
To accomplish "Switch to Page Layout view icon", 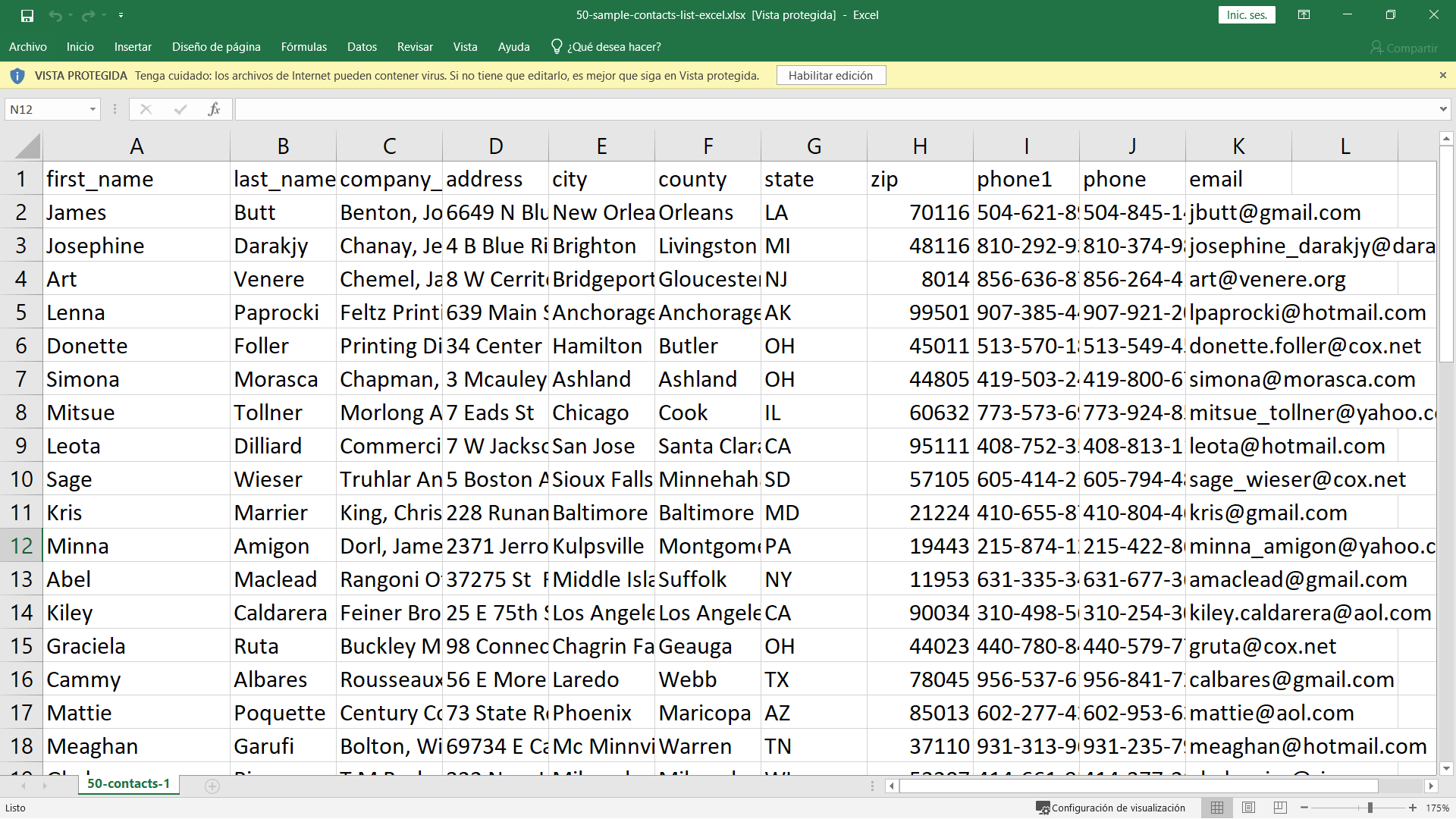I will click(1249, 808).
